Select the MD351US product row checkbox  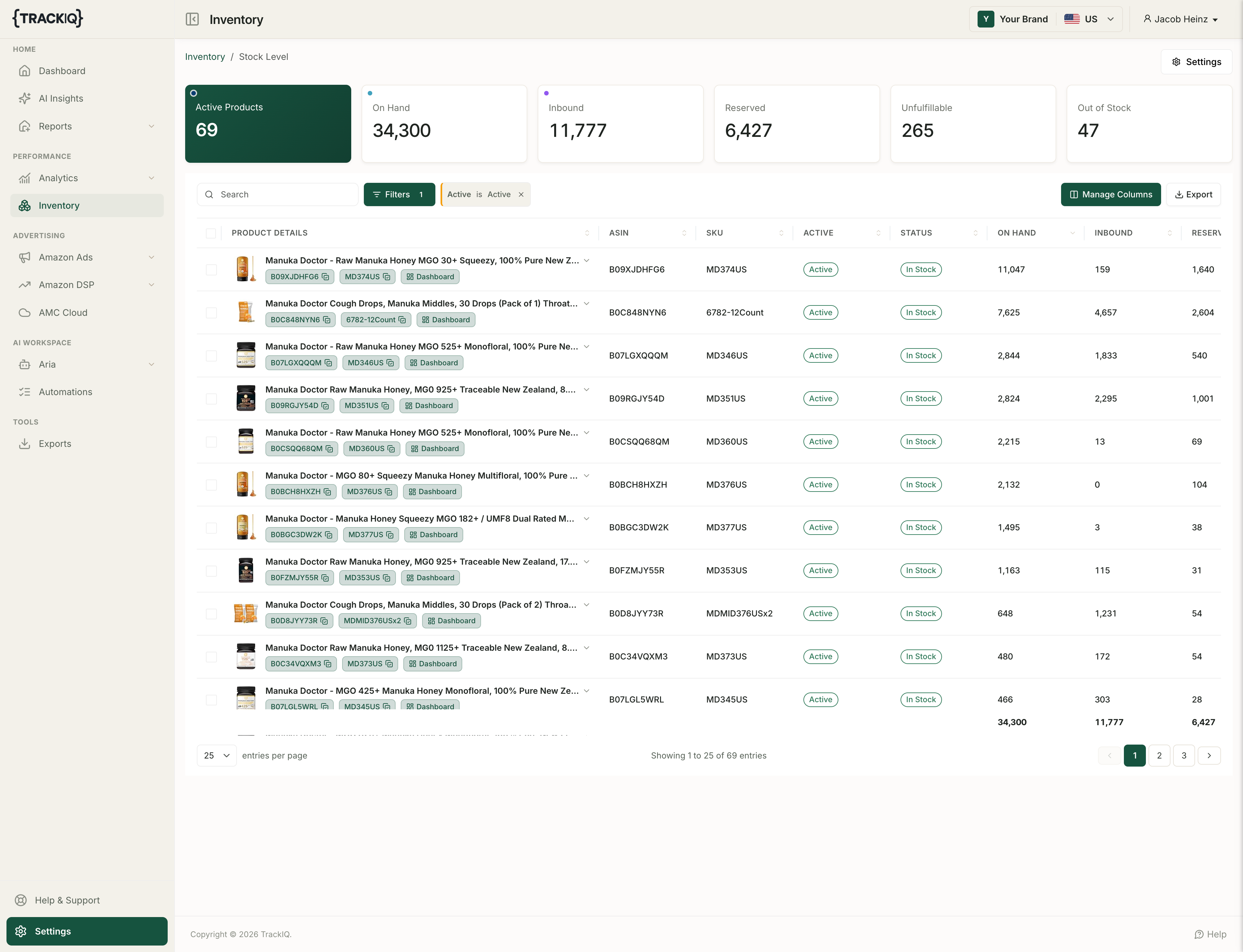coord(211,399)
